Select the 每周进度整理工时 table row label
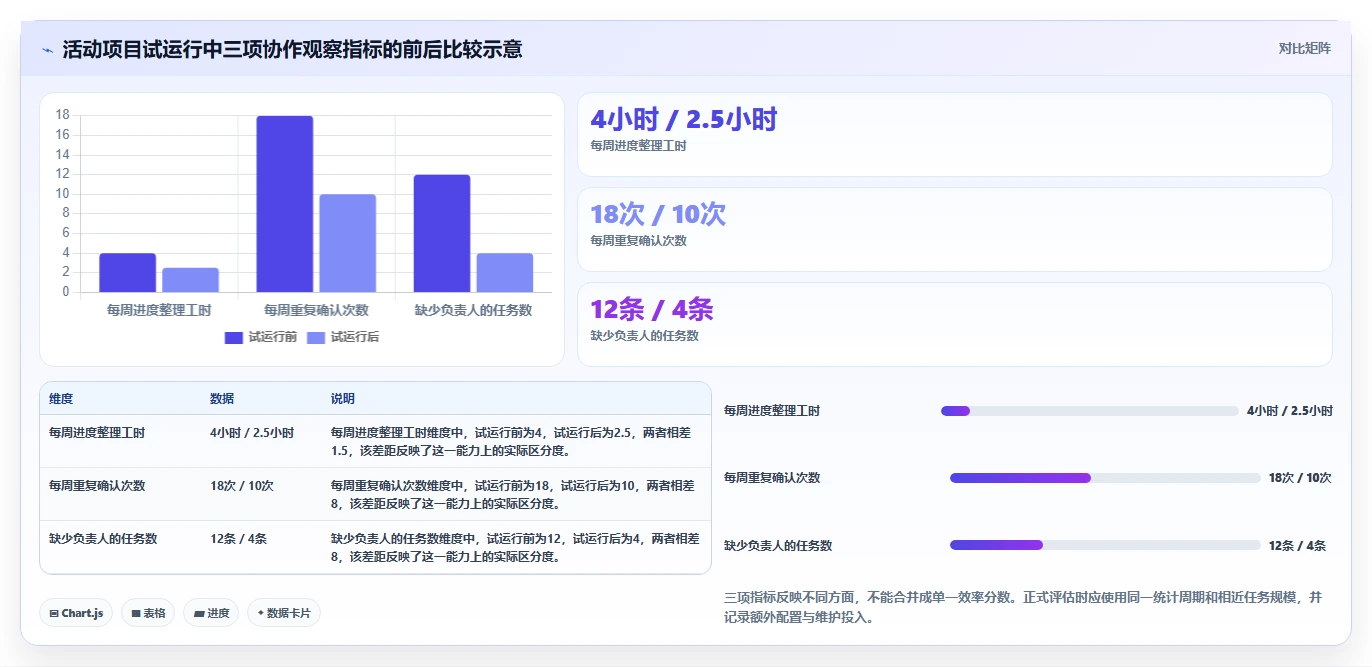This screenshot has width=1372, height=667. [97, 433]
